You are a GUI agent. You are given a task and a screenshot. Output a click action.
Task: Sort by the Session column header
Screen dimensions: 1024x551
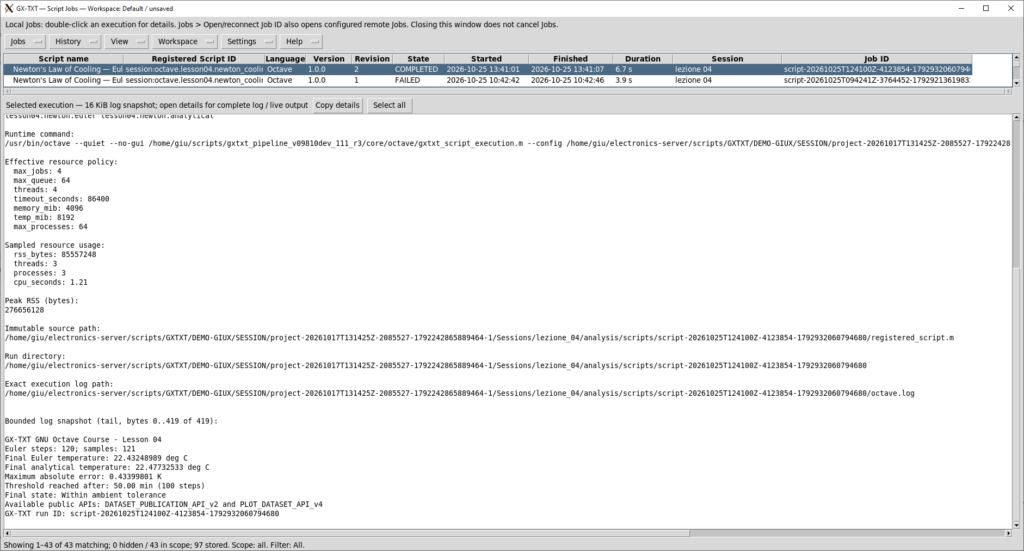[x=727, y=59]
